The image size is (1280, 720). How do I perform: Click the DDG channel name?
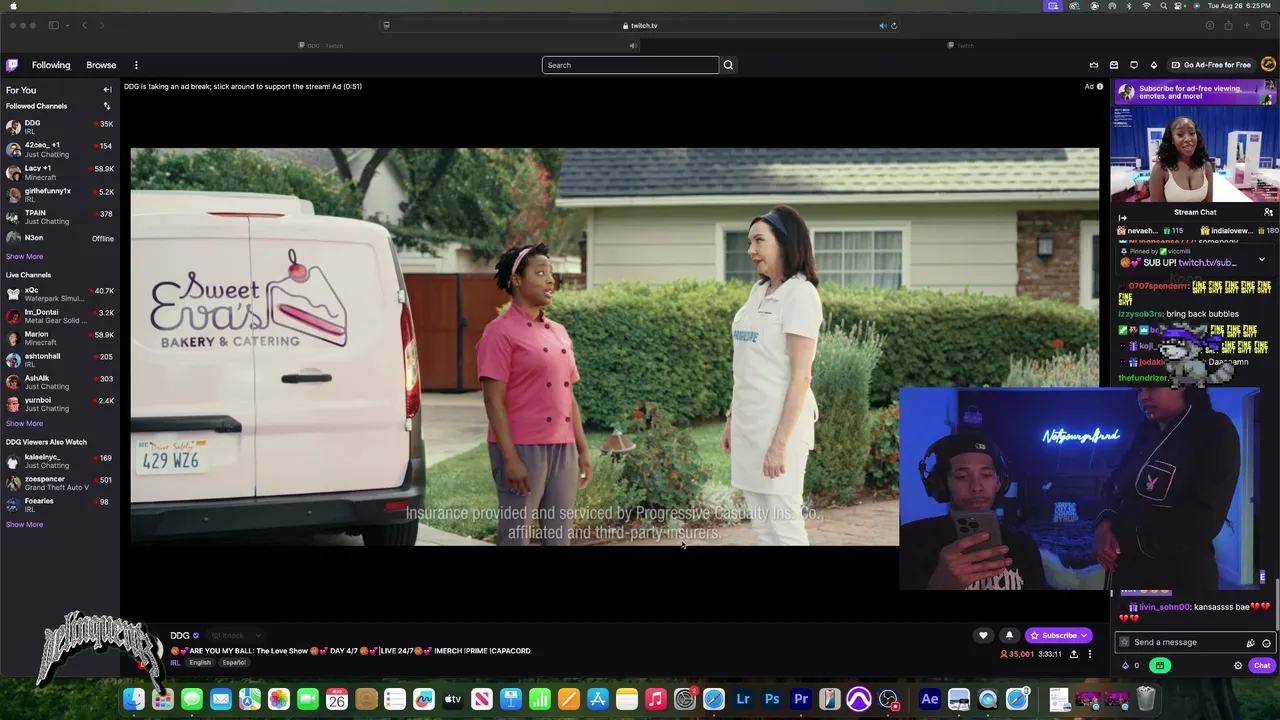tap(180, 636)
